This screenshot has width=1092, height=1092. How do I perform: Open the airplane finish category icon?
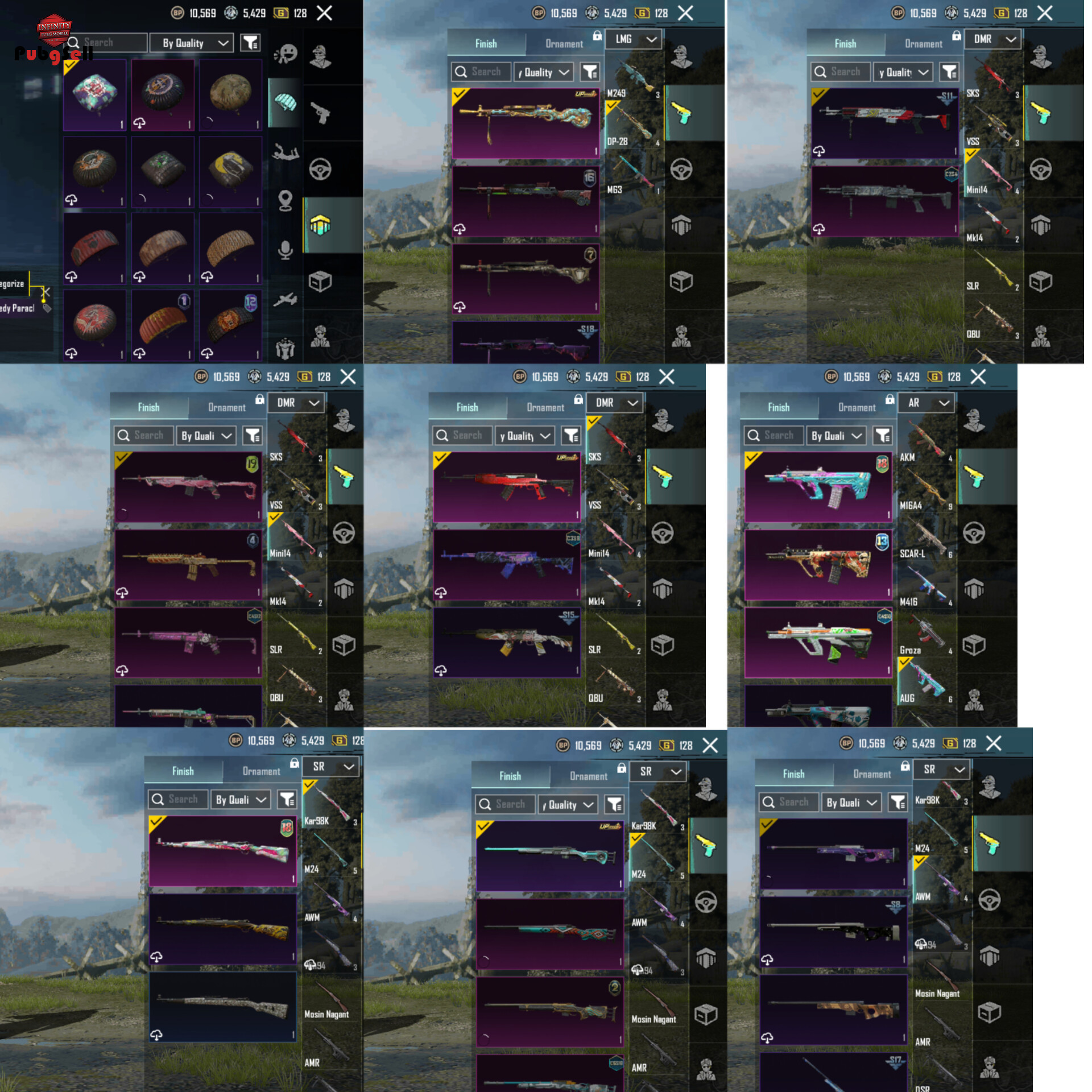coord(286,299)
